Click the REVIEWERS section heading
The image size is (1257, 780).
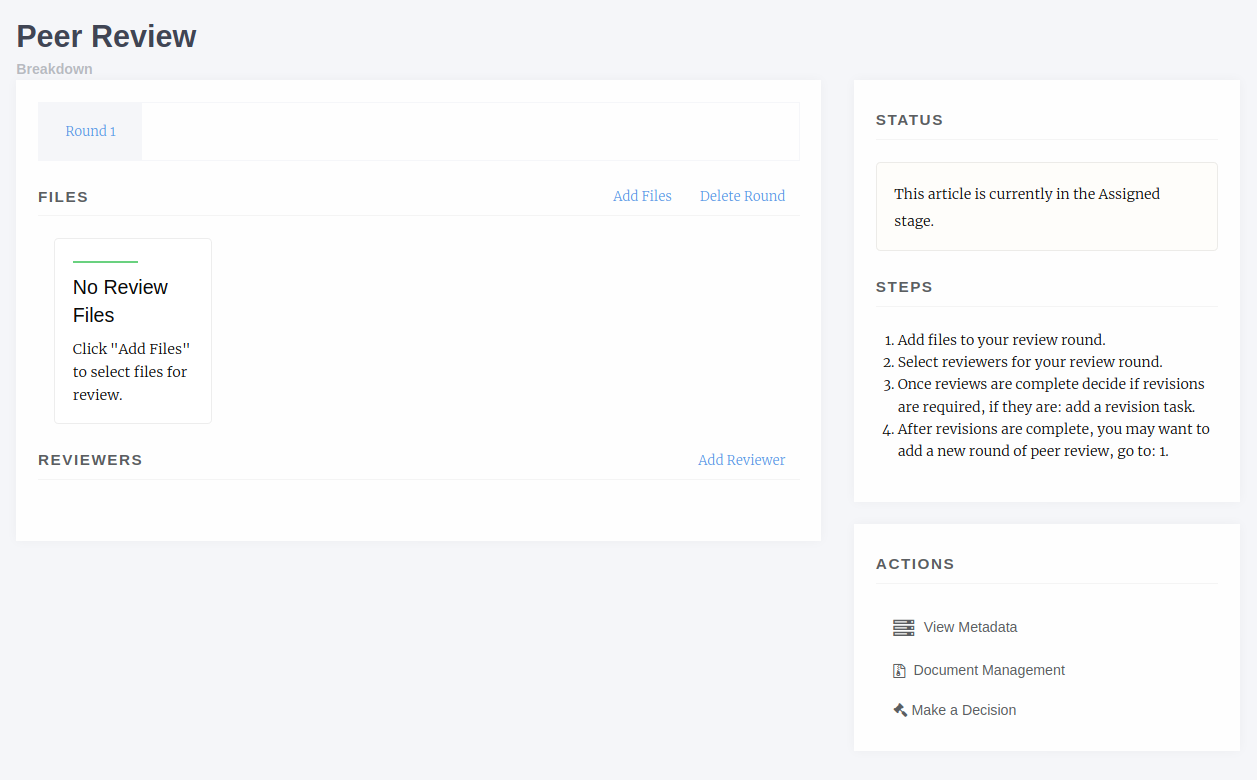pos(90,460)
